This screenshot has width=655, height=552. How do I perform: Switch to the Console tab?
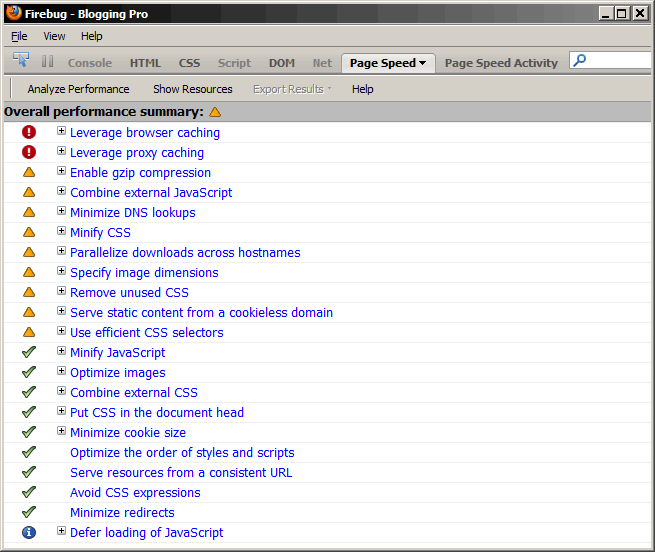click(x=90, y=63)
